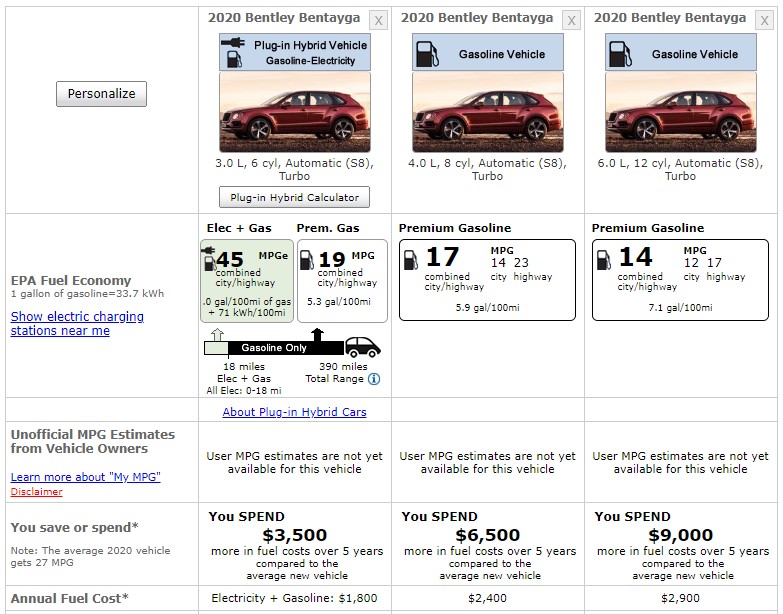This screenshot has height=614, width=783.
Task: Click the 14 MPG combined value
Action: (x=636, y=257)
